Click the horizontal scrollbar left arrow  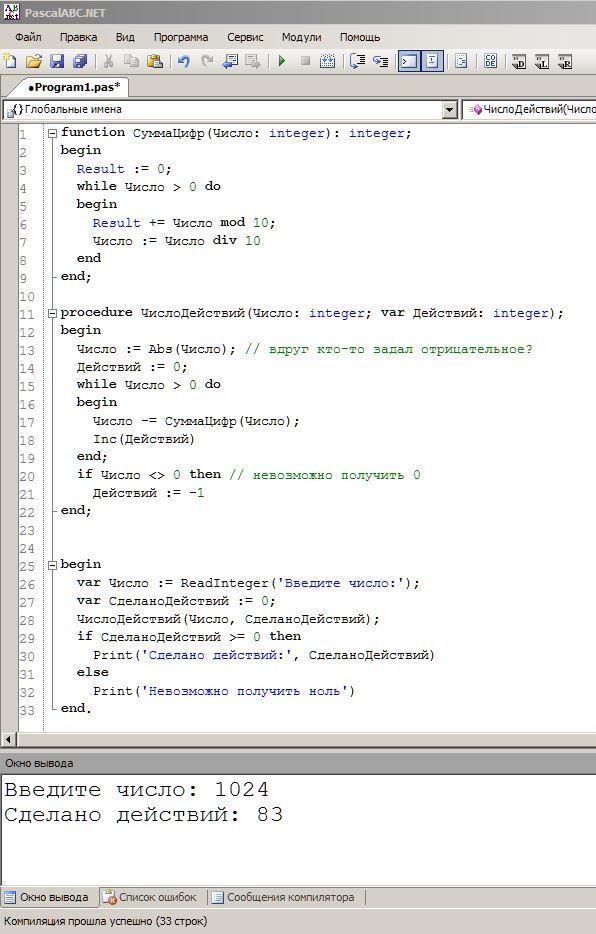pyautogui.click(x=8, y=740)
